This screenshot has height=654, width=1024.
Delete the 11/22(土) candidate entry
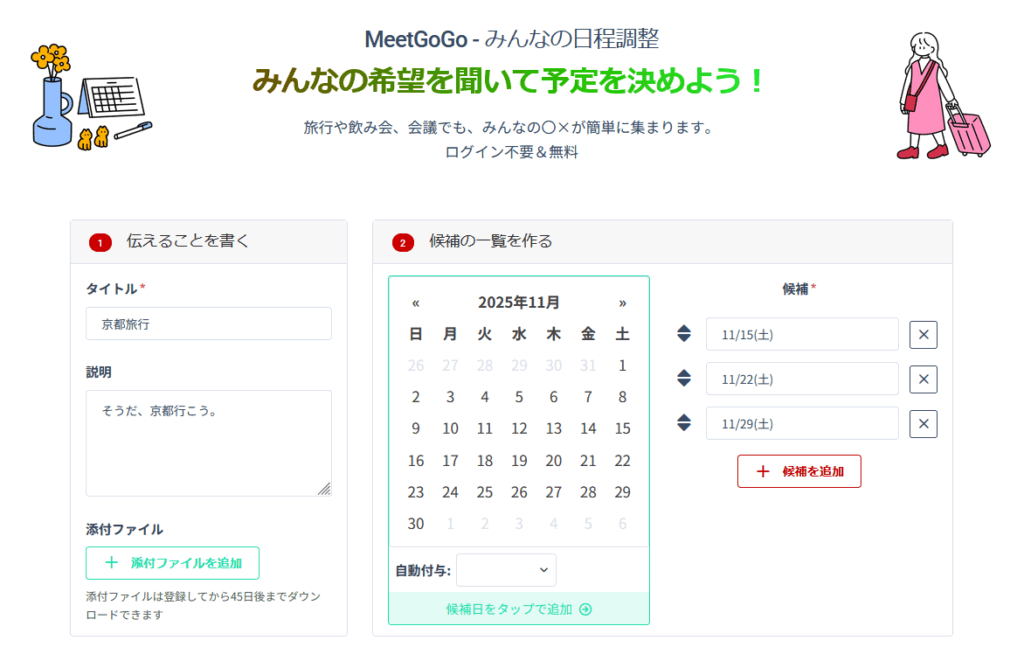pos(923,379)
